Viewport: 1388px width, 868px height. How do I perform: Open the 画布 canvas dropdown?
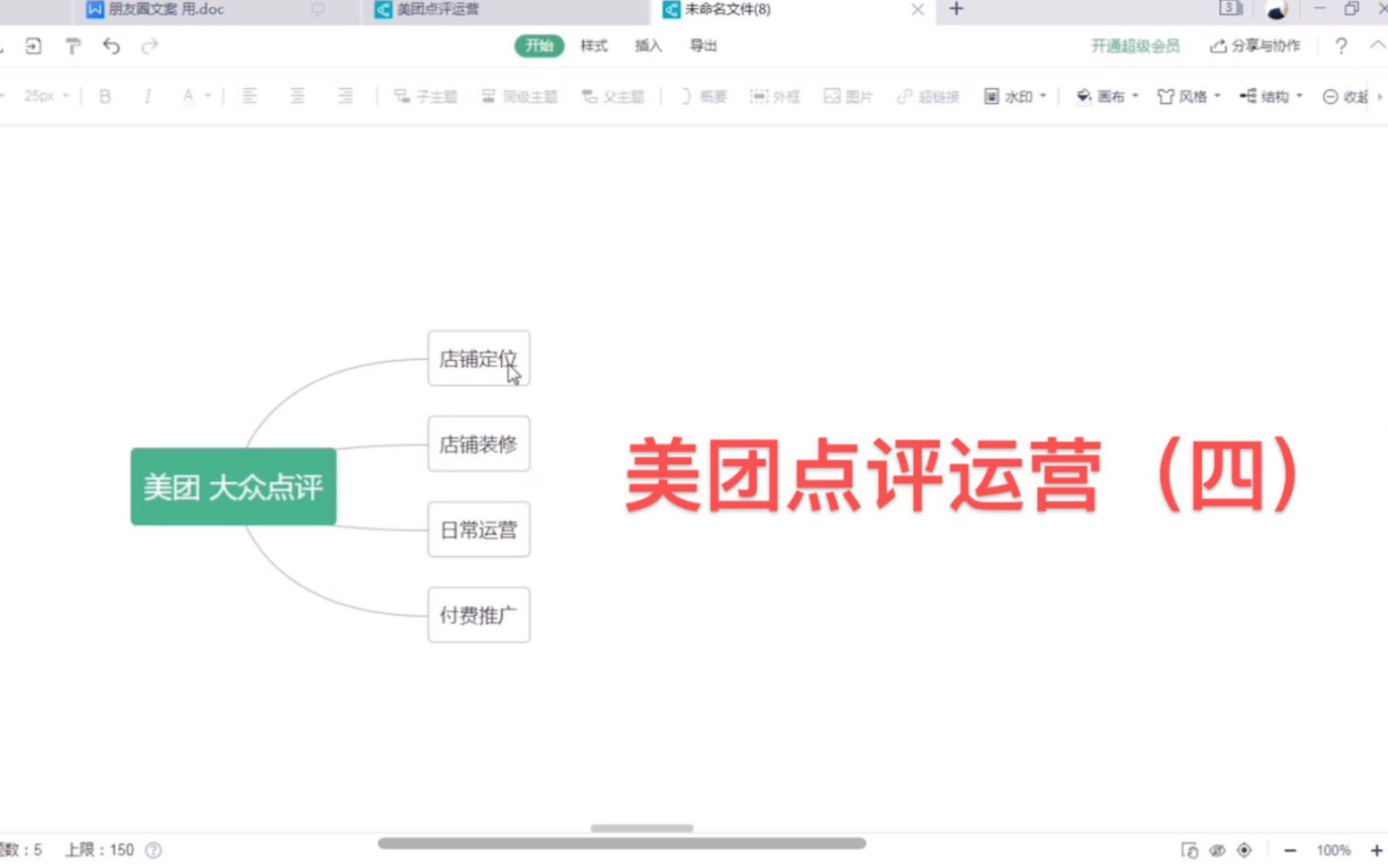point(1107,96)
